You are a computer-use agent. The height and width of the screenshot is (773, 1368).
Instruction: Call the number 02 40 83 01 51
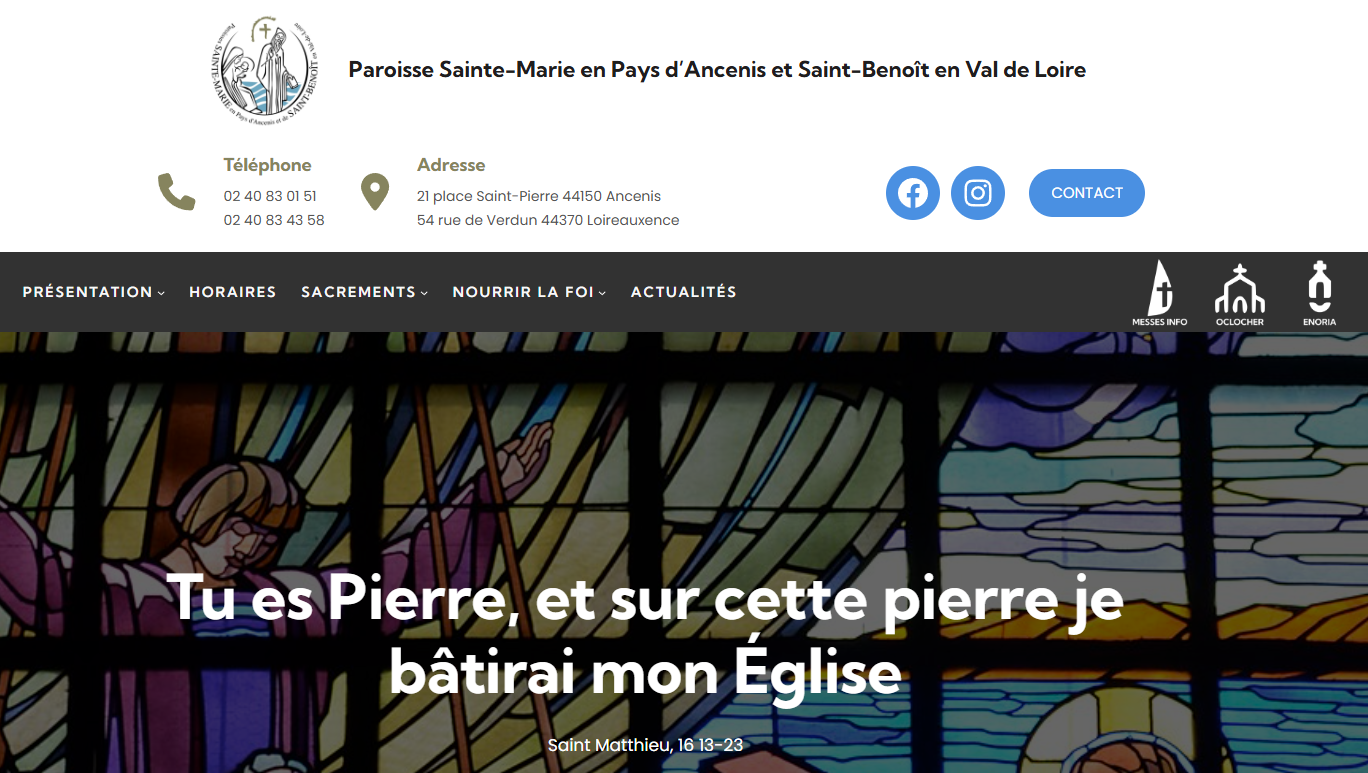click(x=270, y=196)
